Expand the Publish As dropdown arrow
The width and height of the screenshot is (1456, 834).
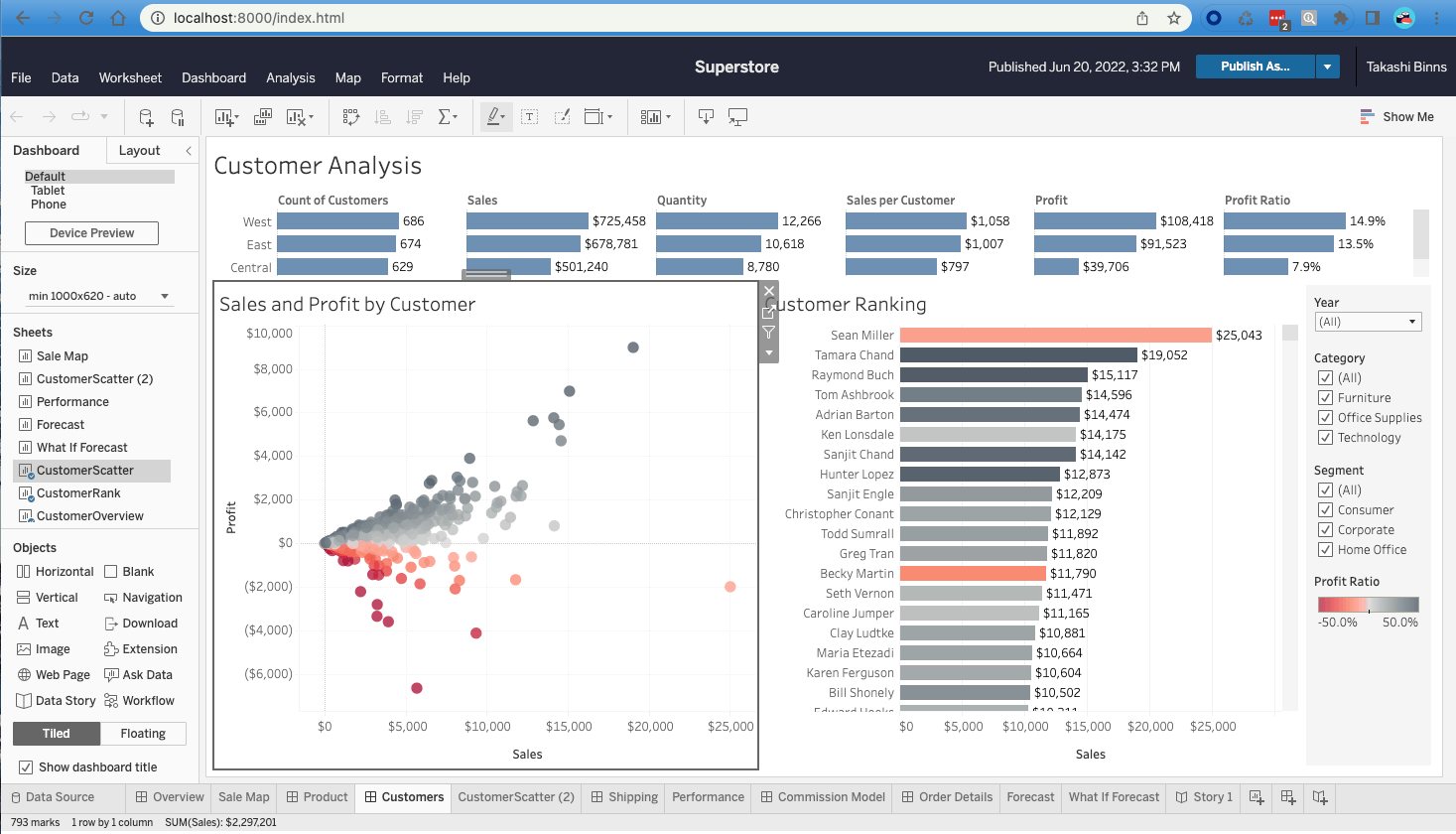coord(1328,67)
